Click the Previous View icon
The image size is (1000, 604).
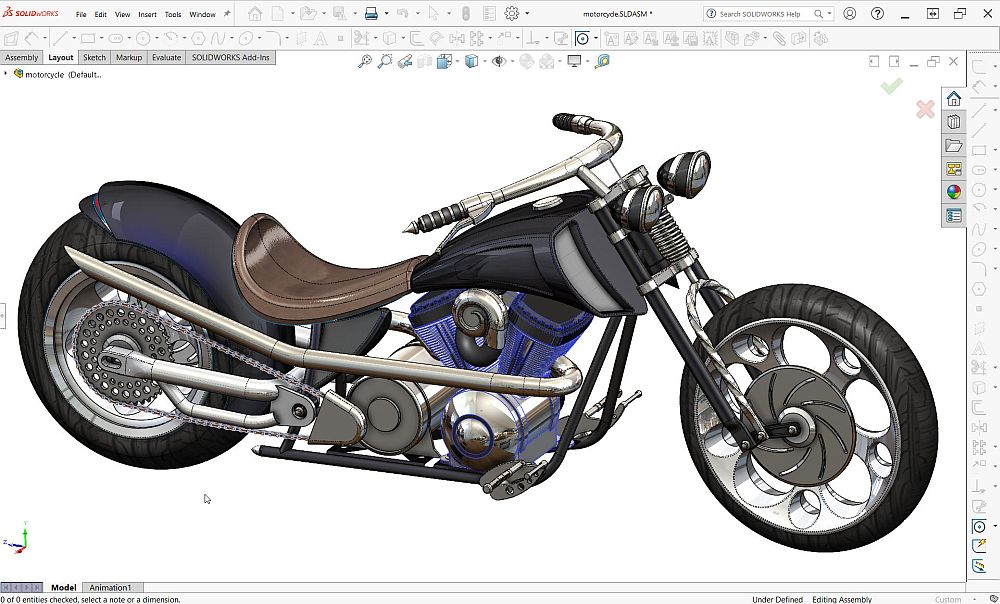(x=407, y=60)
